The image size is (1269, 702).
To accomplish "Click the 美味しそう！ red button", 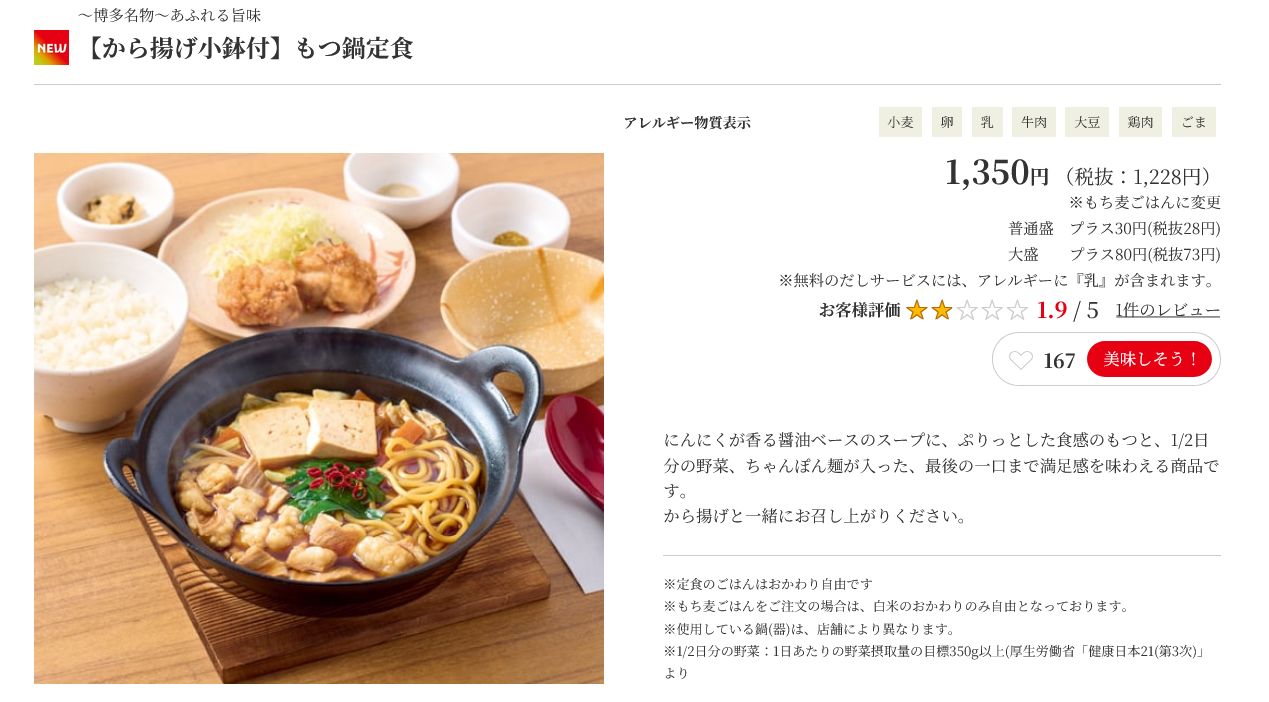I will click(1149, 359).
